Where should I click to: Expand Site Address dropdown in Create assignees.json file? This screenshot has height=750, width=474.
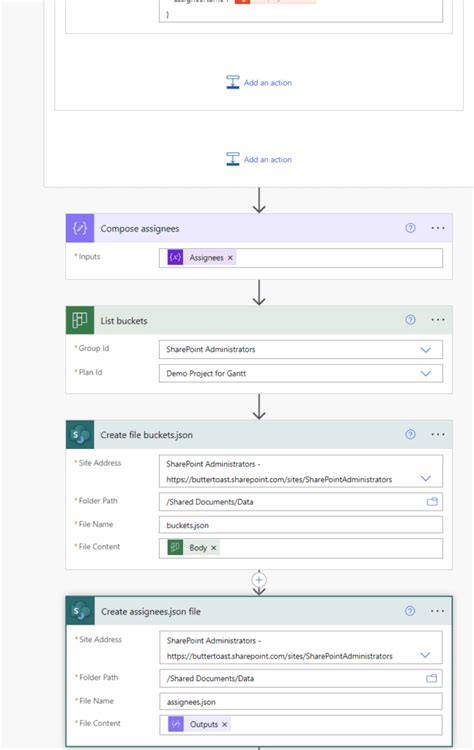[x=425, y=655]
